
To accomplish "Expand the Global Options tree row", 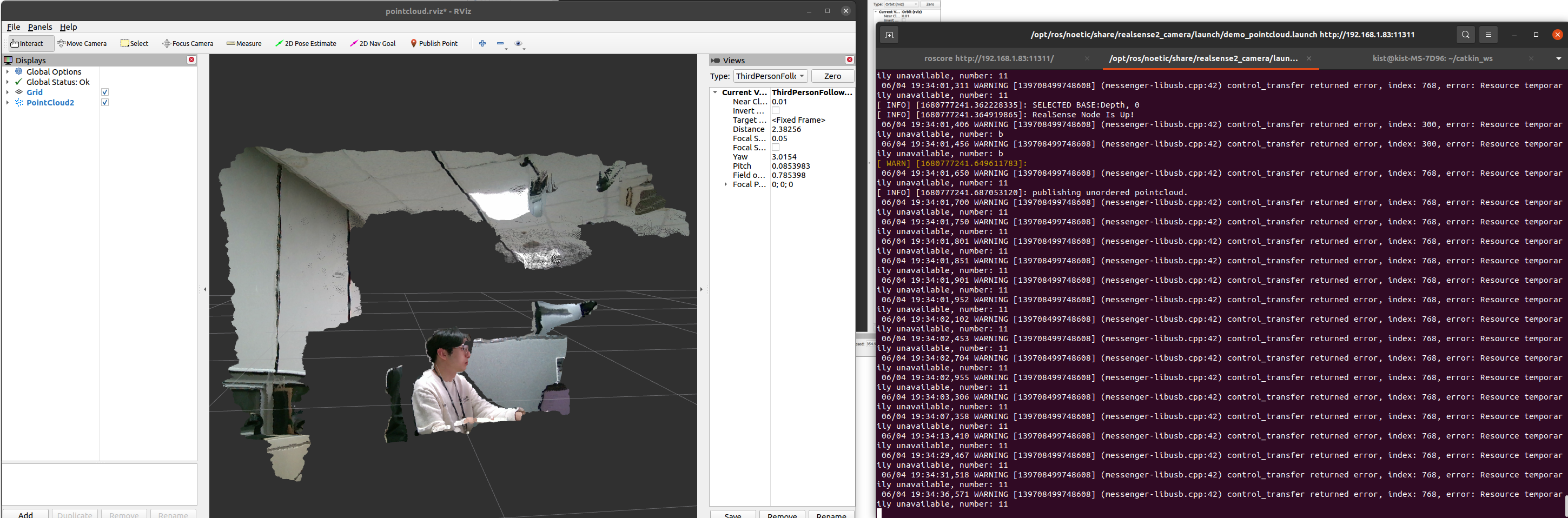I will [x=8, y=72].
